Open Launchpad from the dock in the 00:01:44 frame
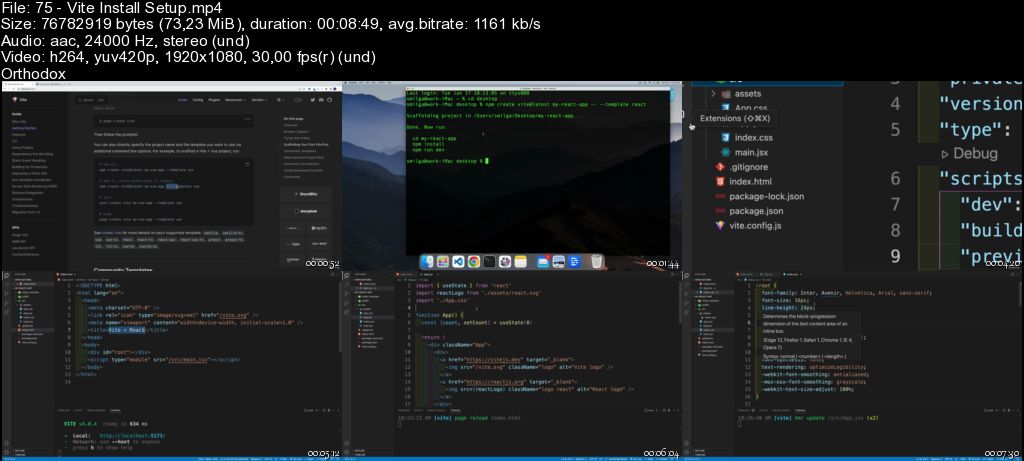 click(x=443, y=261)
